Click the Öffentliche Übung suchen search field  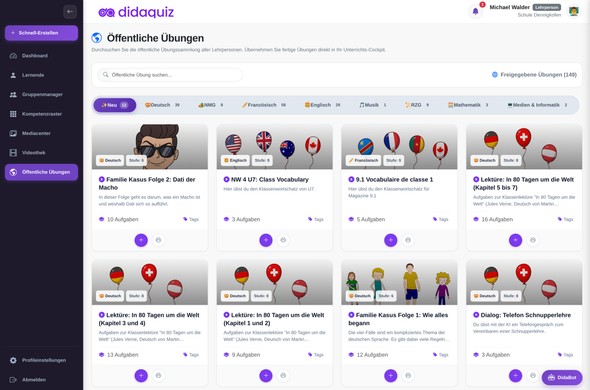(x=170, y=75)
